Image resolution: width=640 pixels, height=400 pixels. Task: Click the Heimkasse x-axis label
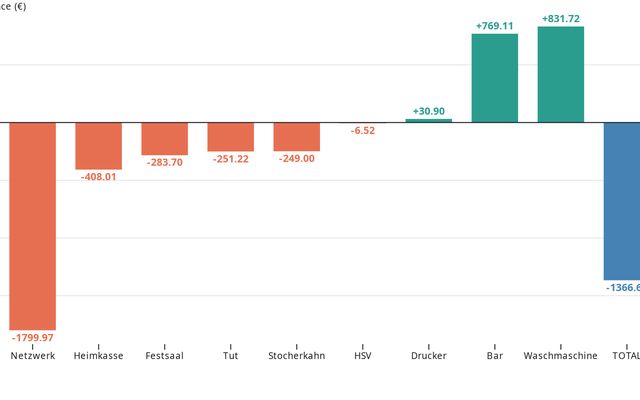click(x=98, y=356)
